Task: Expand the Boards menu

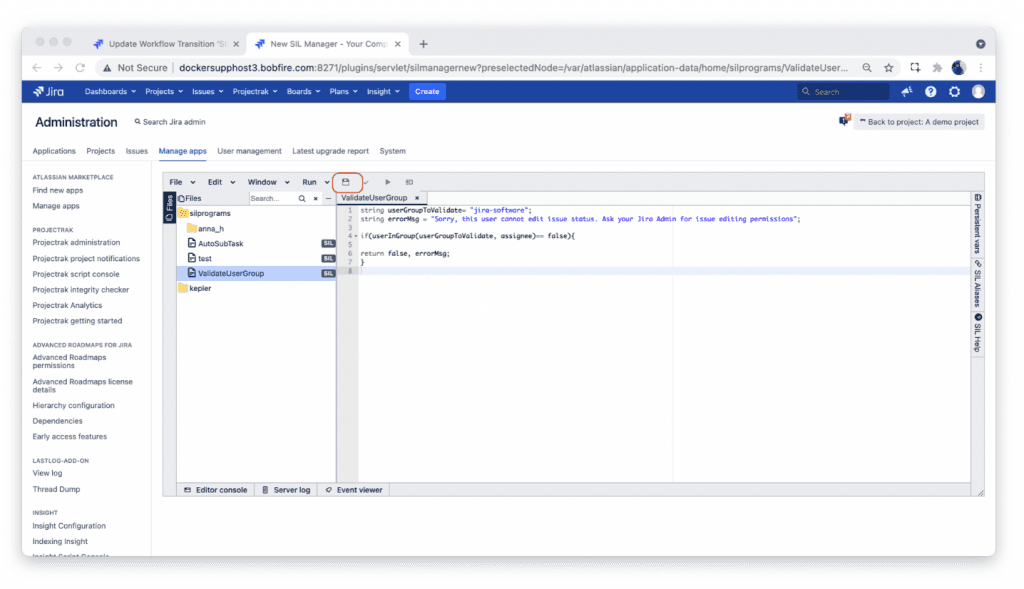Action: click(304, 91)
